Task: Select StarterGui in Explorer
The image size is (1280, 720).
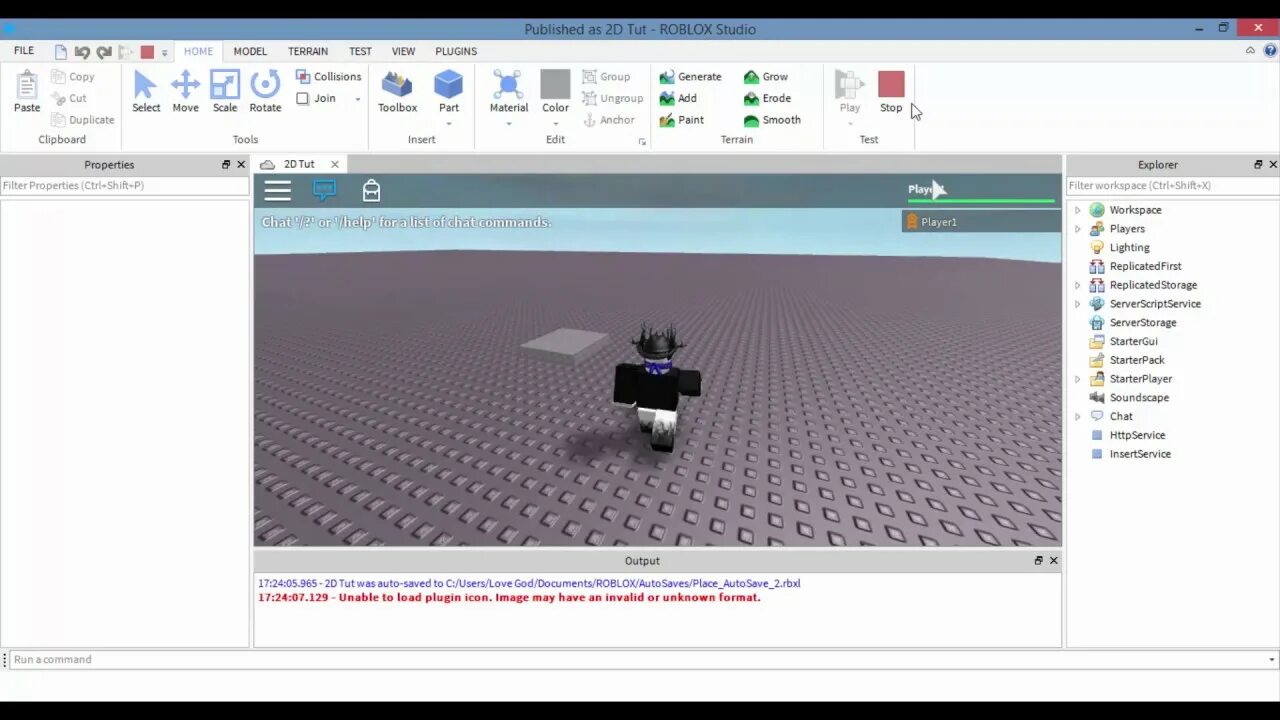Action: (x=1133, y=341)
